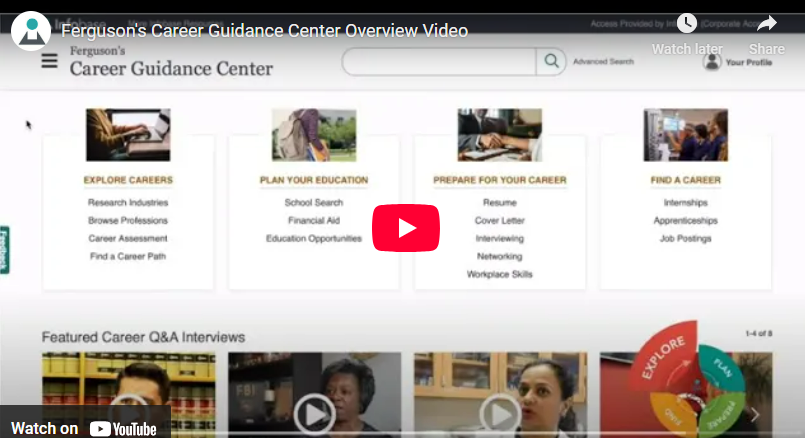Open School Search link
The width and height of the screenshot is (805, 438).
click(x=314, y=202)
